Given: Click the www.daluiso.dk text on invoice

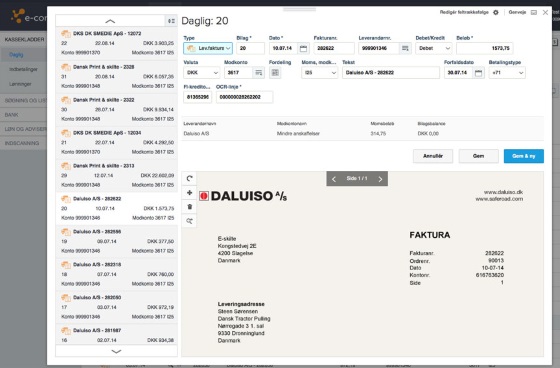Looking at the screenshot, I should [504, 192].
